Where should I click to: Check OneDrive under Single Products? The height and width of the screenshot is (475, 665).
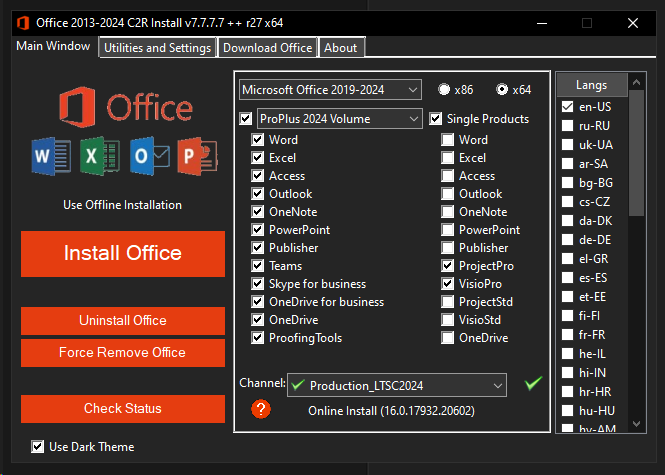(447, 338)
